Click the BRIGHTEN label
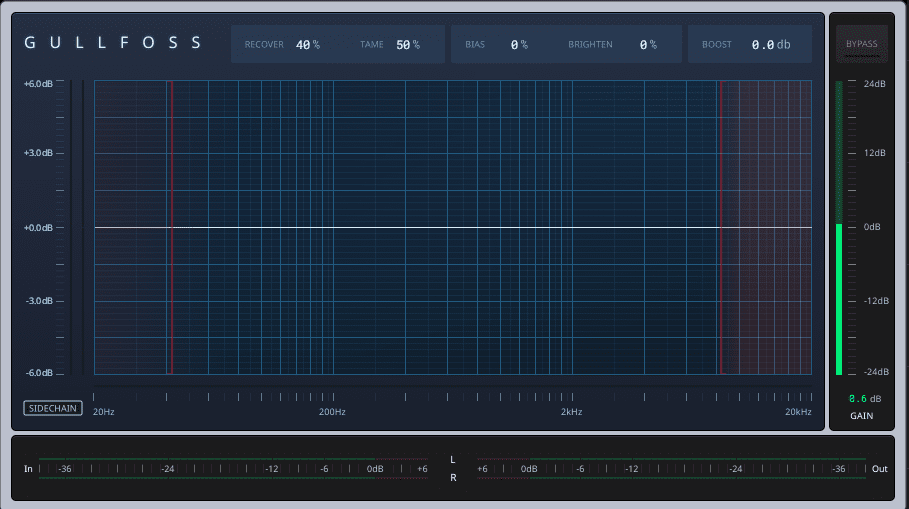The width and height of the screenshot is (909, 509). pyautogui.click(x=590, y=45)
